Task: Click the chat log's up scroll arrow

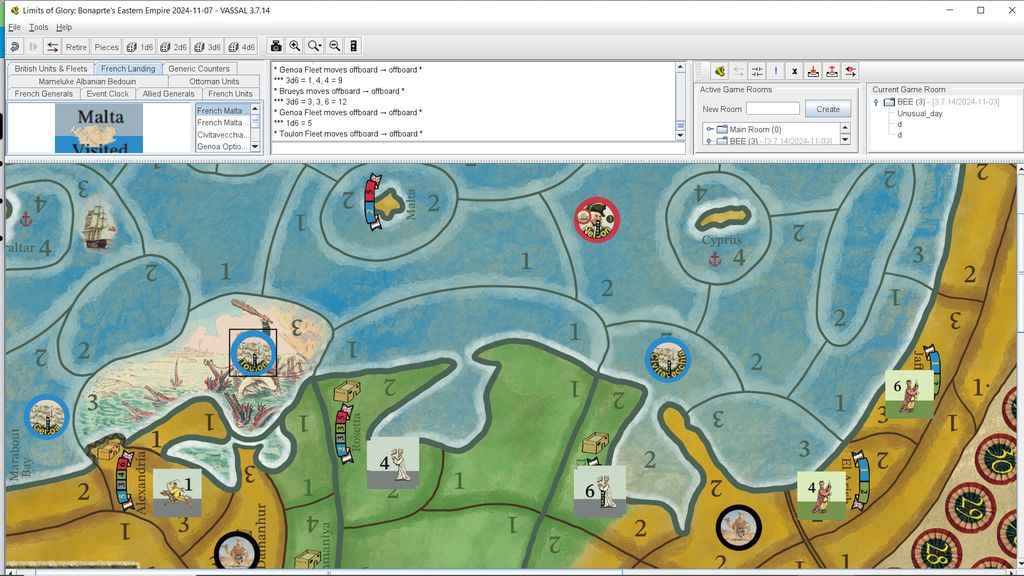Action: [x=680, y=67]
